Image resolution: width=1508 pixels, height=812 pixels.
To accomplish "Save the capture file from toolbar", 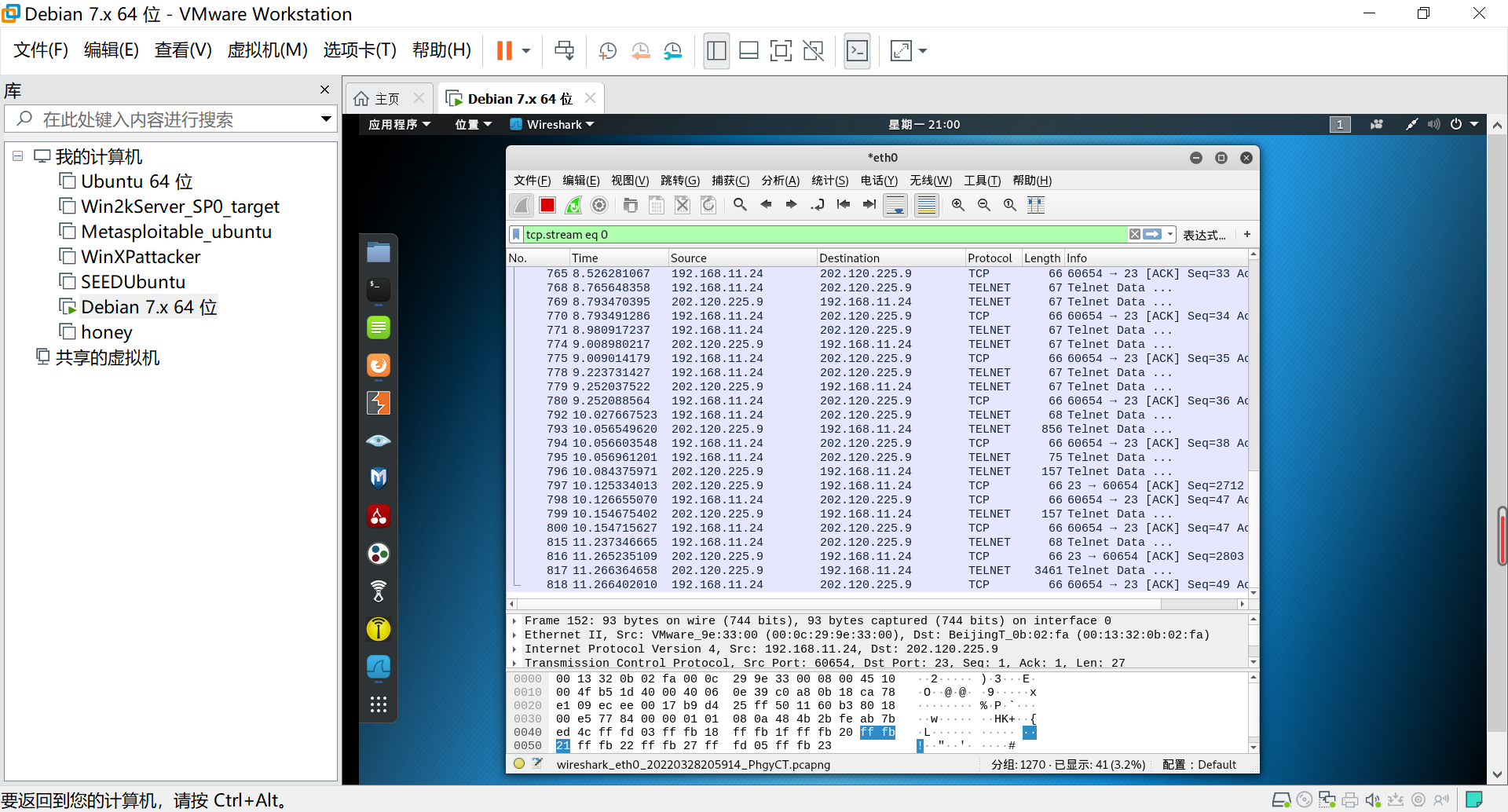I will pyautogui.click(x=657, y=205).
